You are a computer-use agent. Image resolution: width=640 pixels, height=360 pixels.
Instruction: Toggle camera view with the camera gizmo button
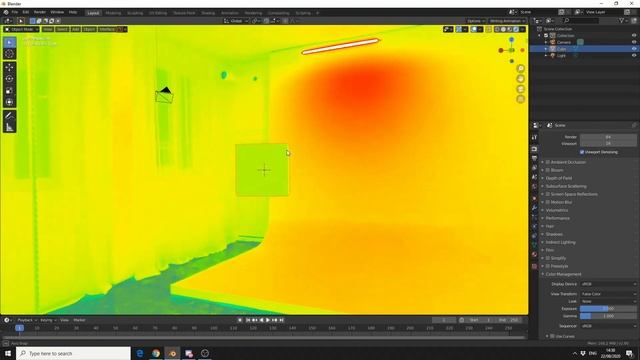[520, 89]
